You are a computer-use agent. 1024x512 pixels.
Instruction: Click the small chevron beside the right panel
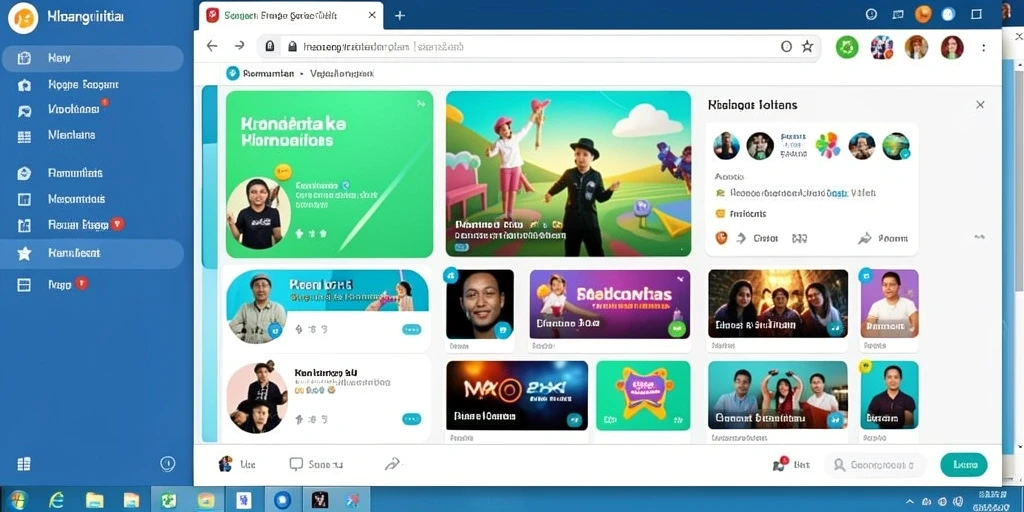(x=979, y=237)
